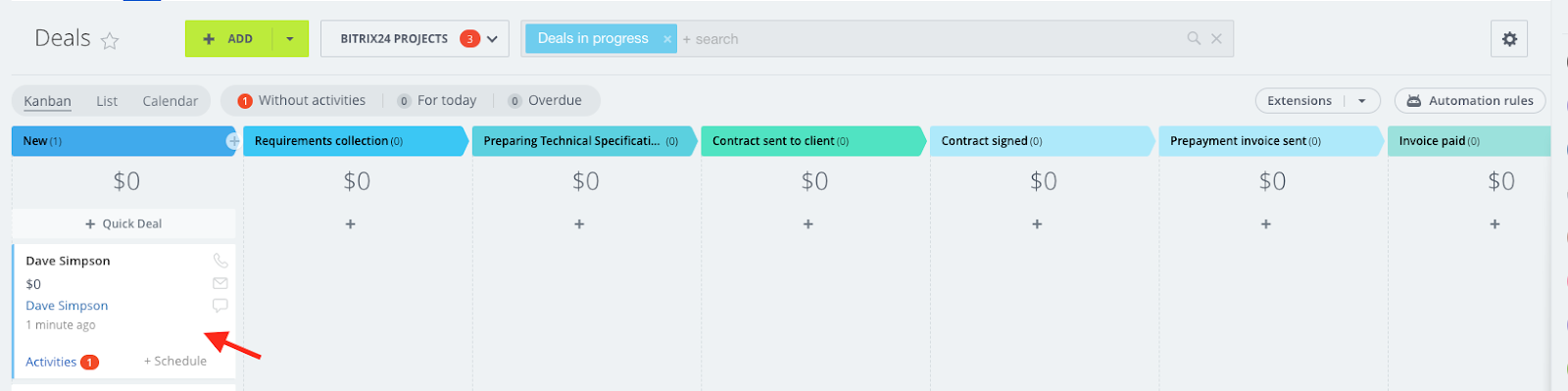Toggle the Overdue counter filter
This screenshot has width=1568, height=391.
pyautogui.click(x=545, y=100)
